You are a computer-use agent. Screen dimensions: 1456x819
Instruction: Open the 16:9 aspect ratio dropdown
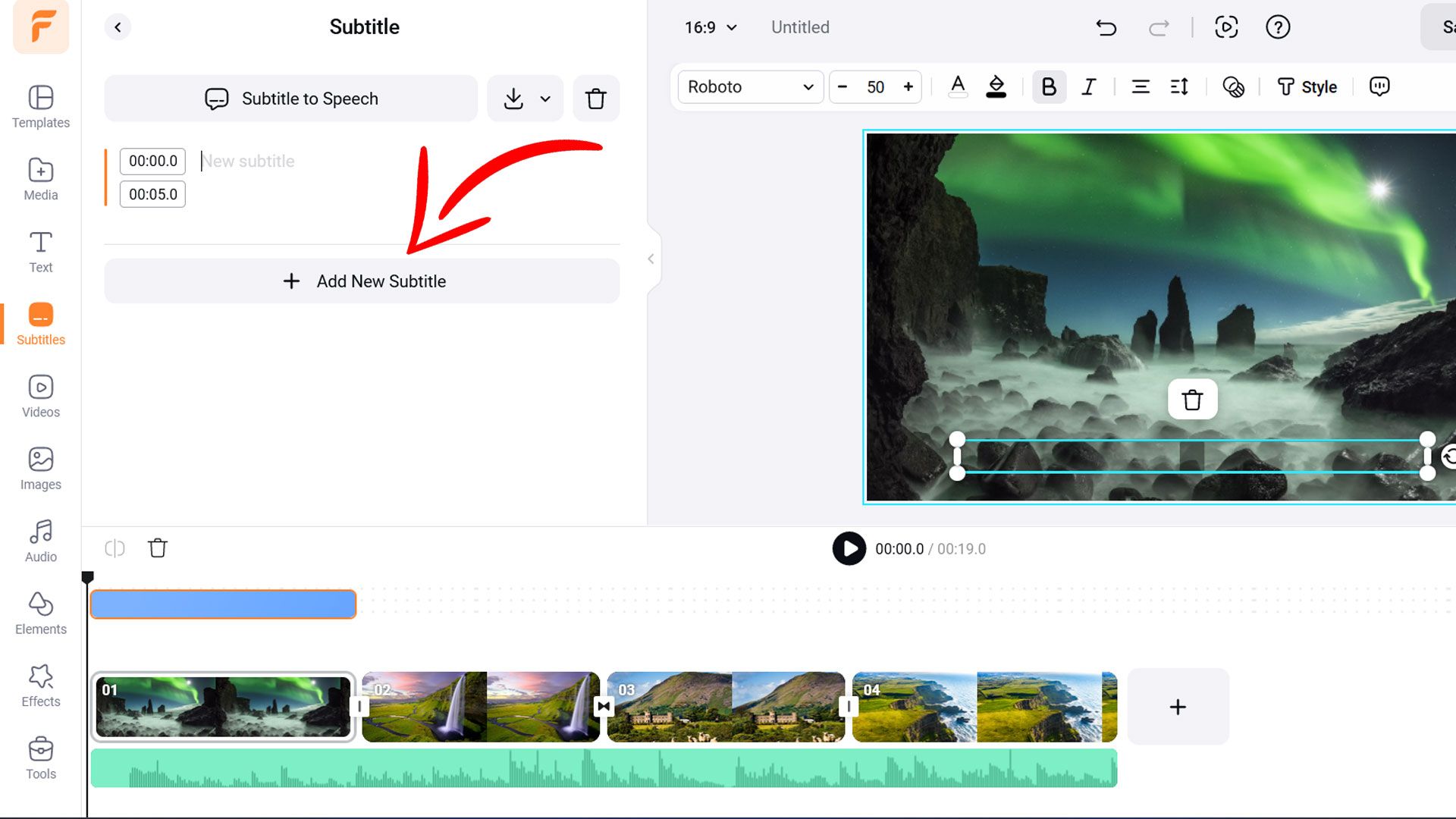[x=711, y=28]
